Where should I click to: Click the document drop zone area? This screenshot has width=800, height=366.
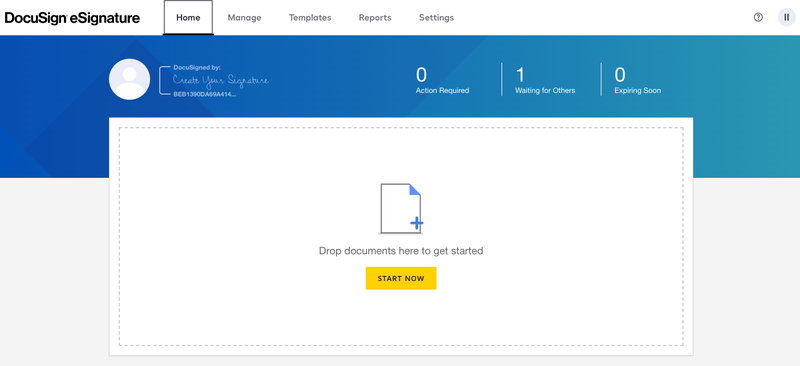point(401,236)
